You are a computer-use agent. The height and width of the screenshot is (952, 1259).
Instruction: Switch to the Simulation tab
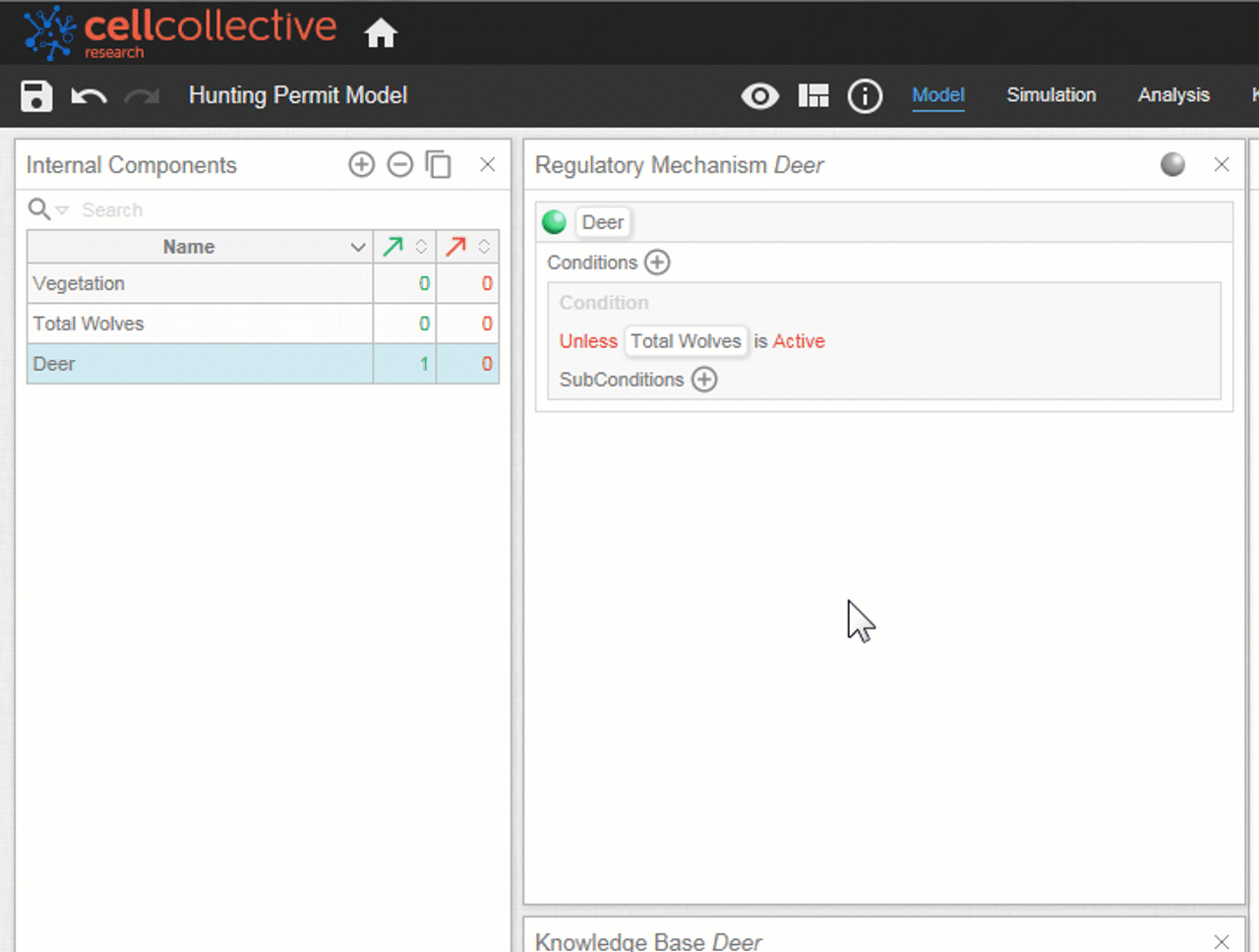[1051, 95]
